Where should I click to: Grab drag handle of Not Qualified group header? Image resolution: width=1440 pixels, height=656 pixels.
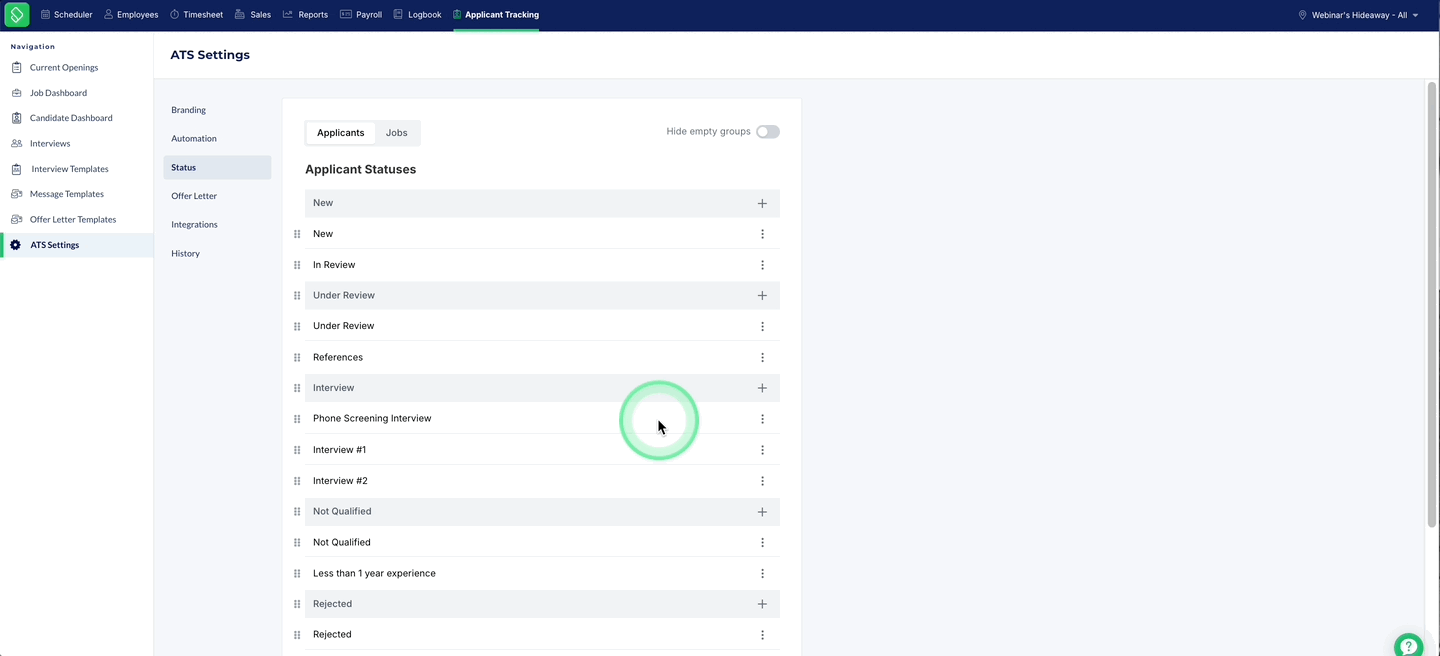coord(297,512)
